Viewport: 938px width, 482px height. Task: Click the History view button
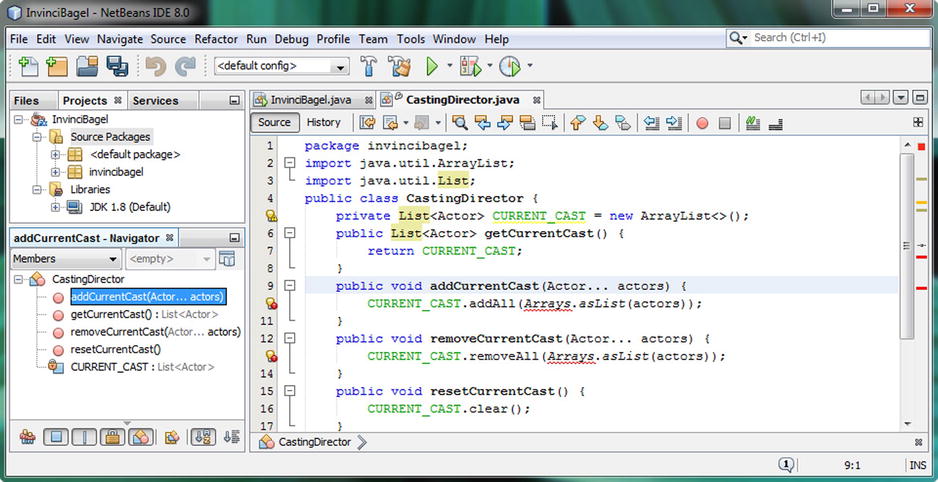coord(324,123)
